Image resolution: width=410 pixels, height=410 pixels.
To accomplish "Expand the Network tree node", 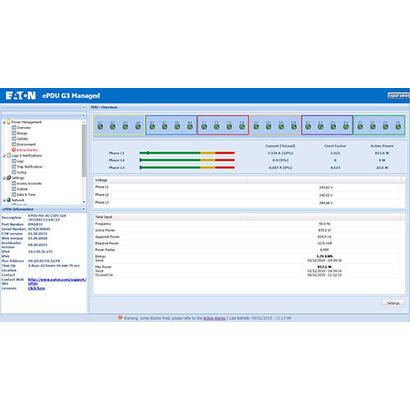I will (x=4, y=200).
